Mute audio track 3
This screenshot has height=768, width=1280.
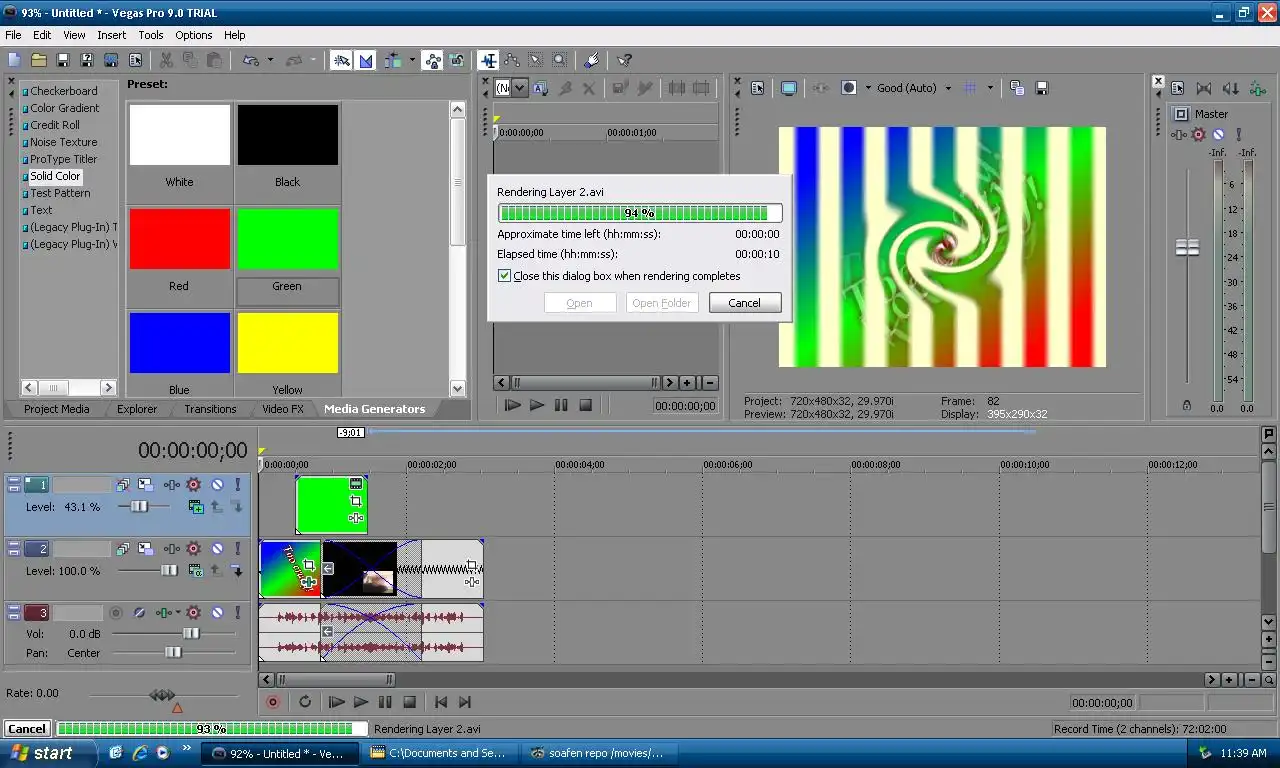tap(216, 612)
